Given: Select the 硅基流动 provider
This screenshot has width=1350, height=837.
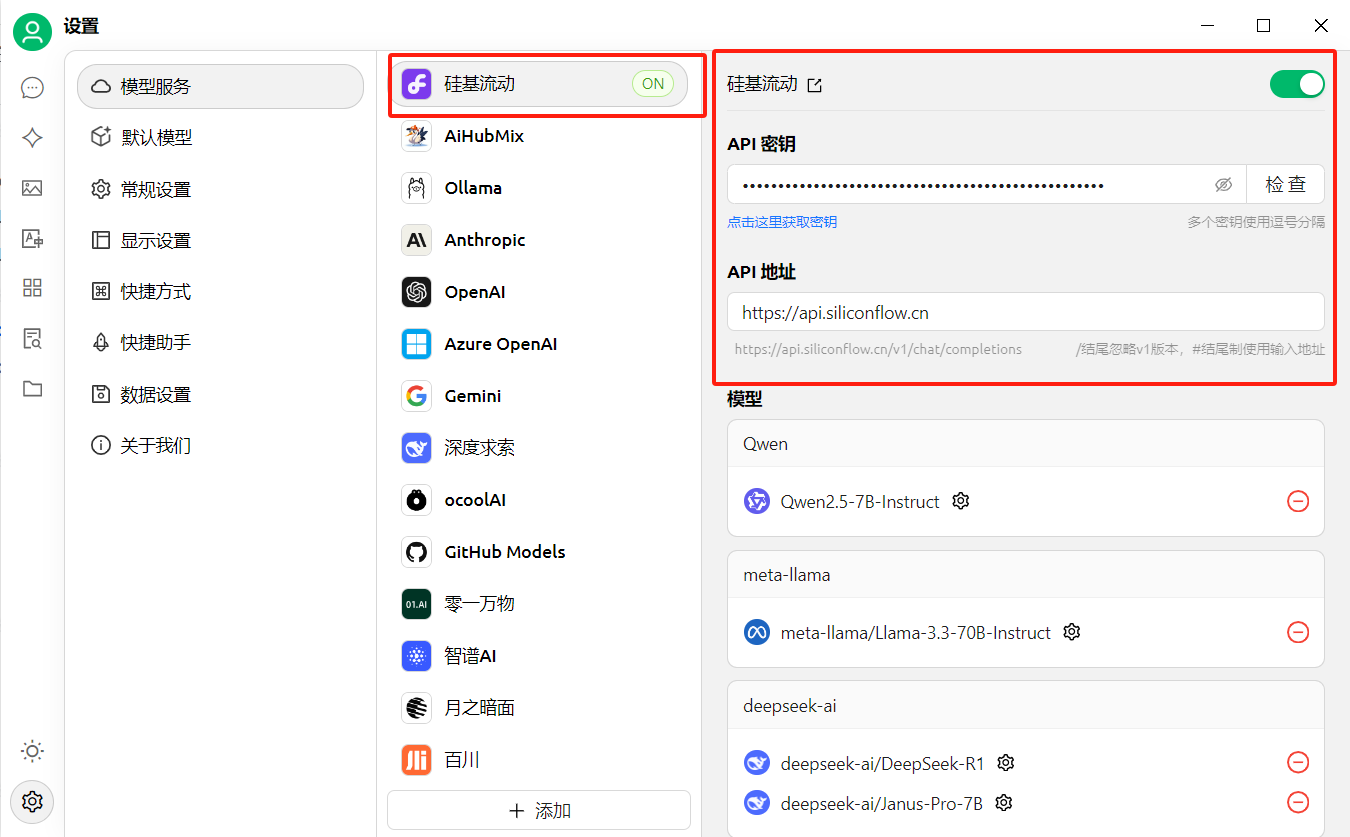Looking at the screenshot, I should coord(539,84).
